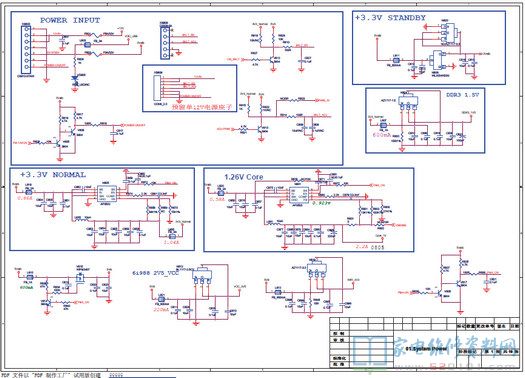This screenshot has height=378, width=525.
Task: Select the 6i988 2V5_VCC label
Action: click(x=156, y=273)
